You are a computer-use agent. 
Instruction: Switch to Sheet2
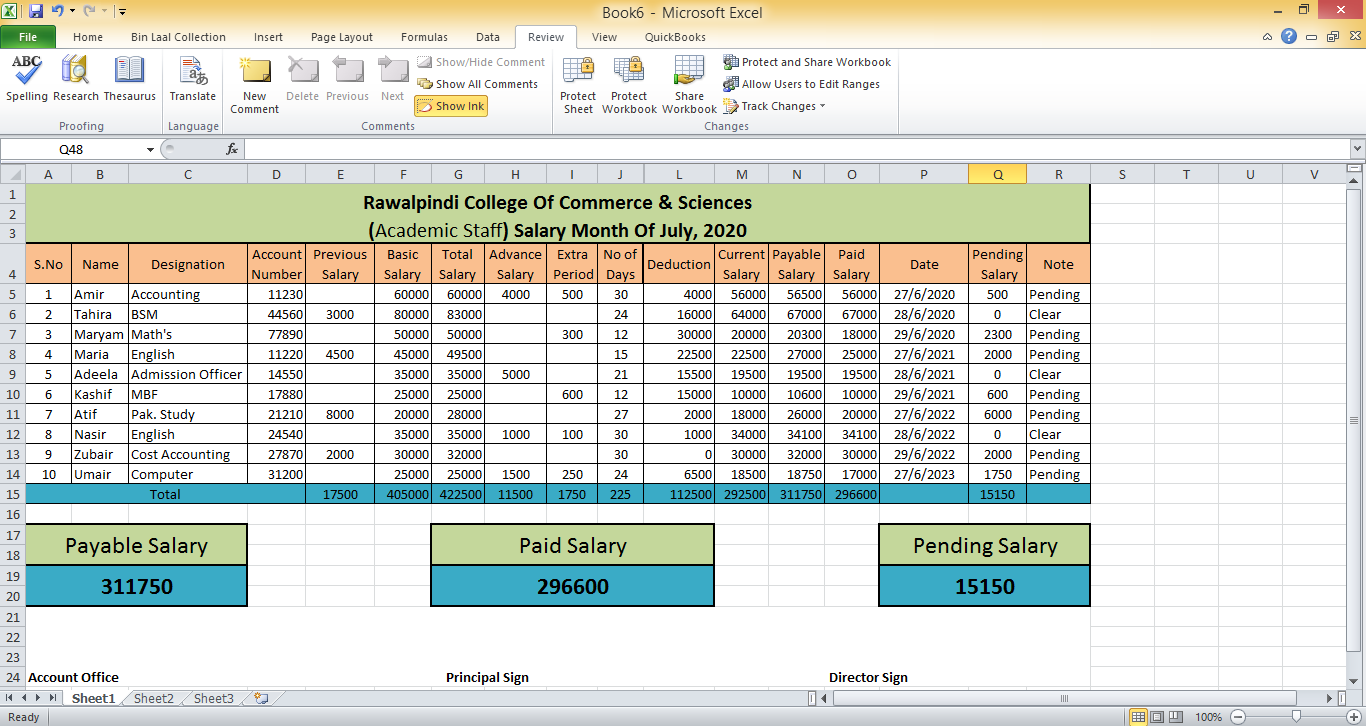point(152,698)
